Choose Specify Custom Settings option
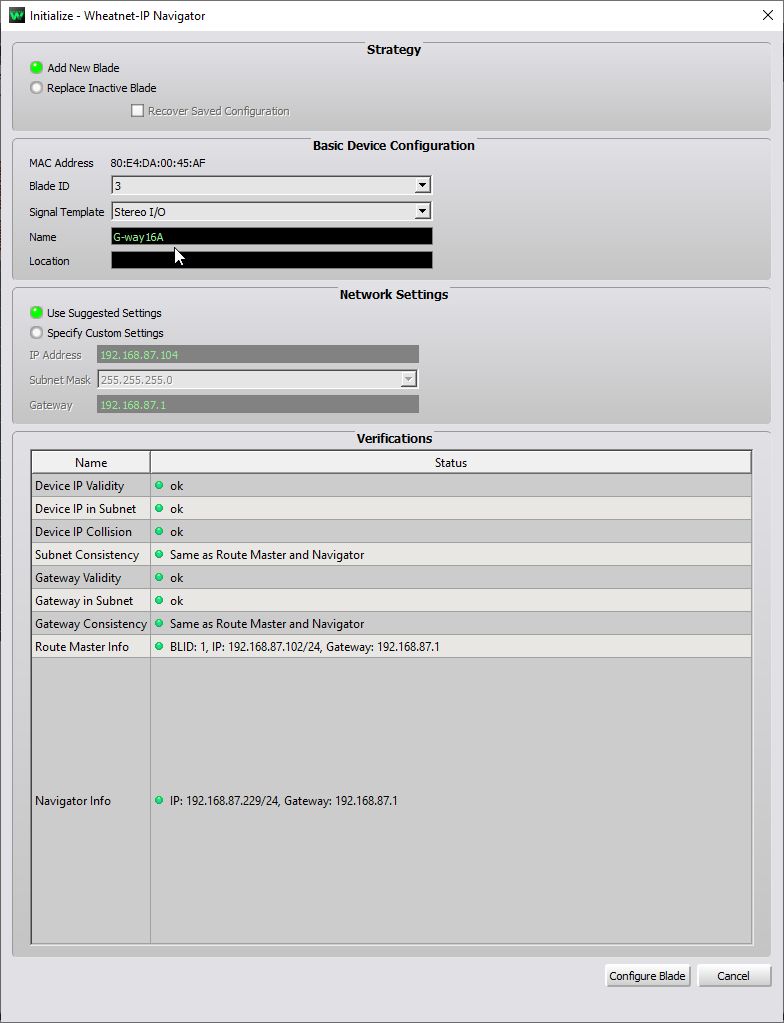Screen dimensions: 784x1023 coord(37,333)
